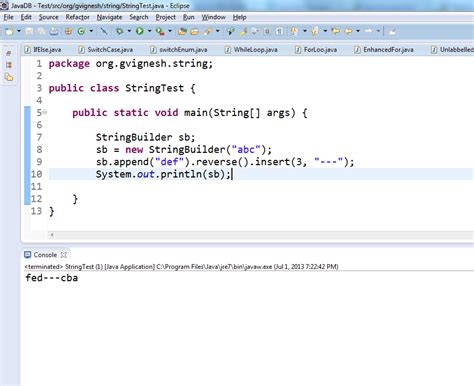The width and height of the screenshot is (474, 386).
Task: Select the Console view tab
Action: pos(45,255)
